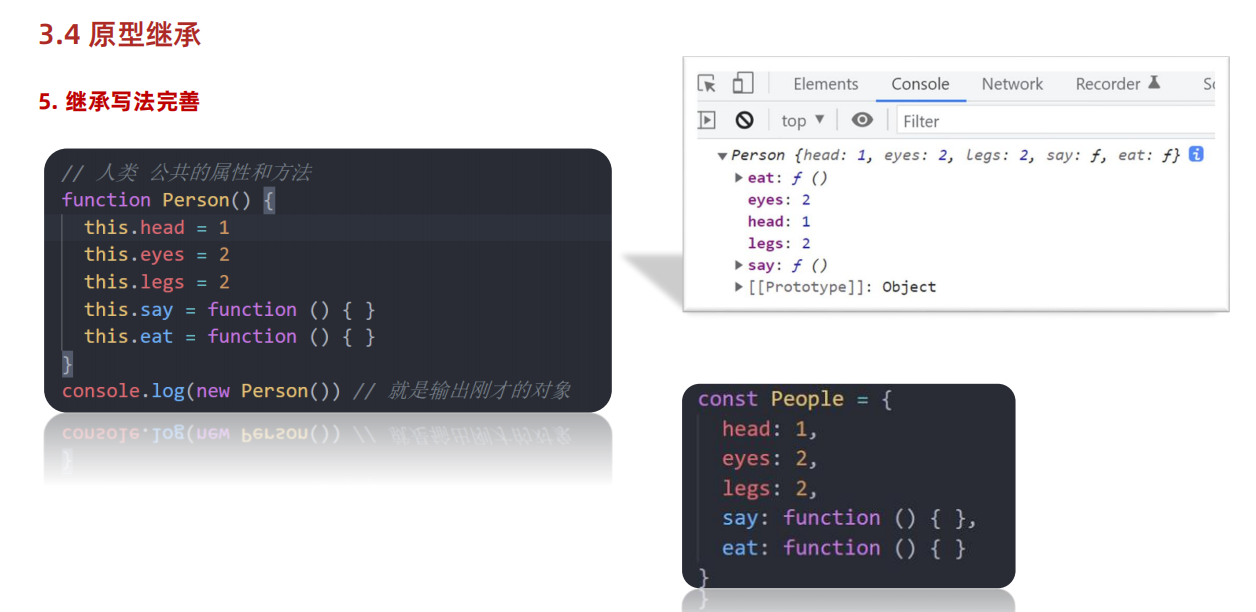The width and height of the screenshot is (1256, 612).
Task: Show the console sidebar icon
Action: click(x=707, y=120)
